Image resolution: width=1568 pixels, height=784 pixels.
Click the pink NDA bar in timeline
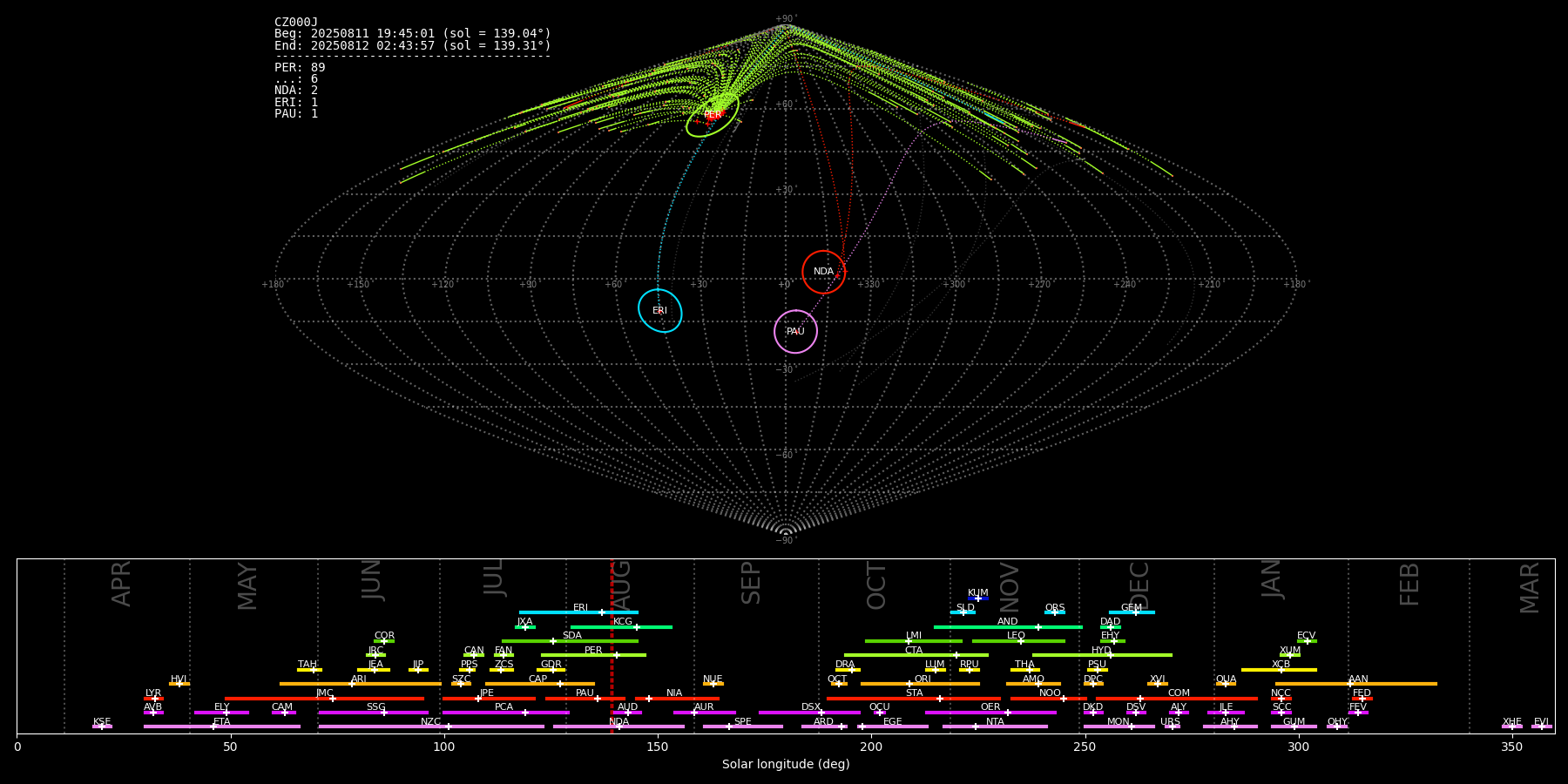point(618,727)
